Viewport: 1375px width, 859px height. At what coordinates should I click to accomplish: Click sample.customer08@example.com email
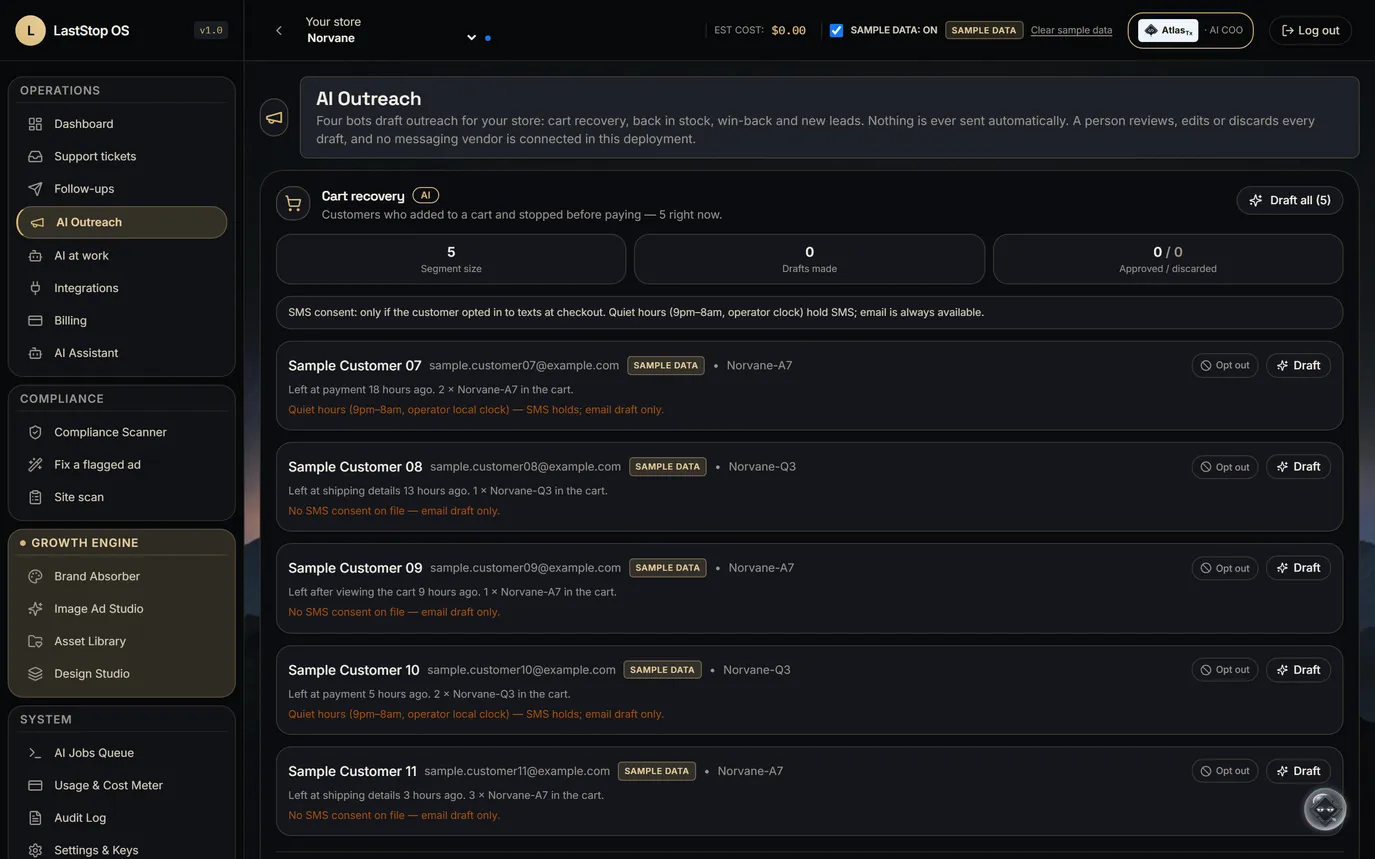point(525,467)
